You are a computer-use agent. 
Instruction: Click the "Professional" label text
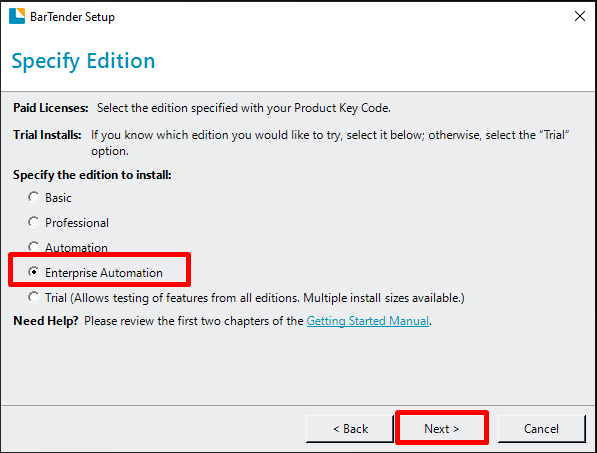(x=77, y=223)
